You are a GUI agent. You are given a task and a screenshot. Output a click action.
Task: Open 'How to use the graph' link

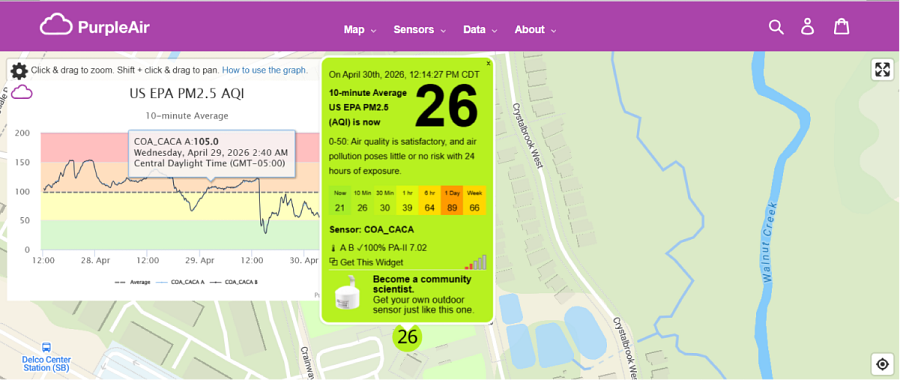265,71
